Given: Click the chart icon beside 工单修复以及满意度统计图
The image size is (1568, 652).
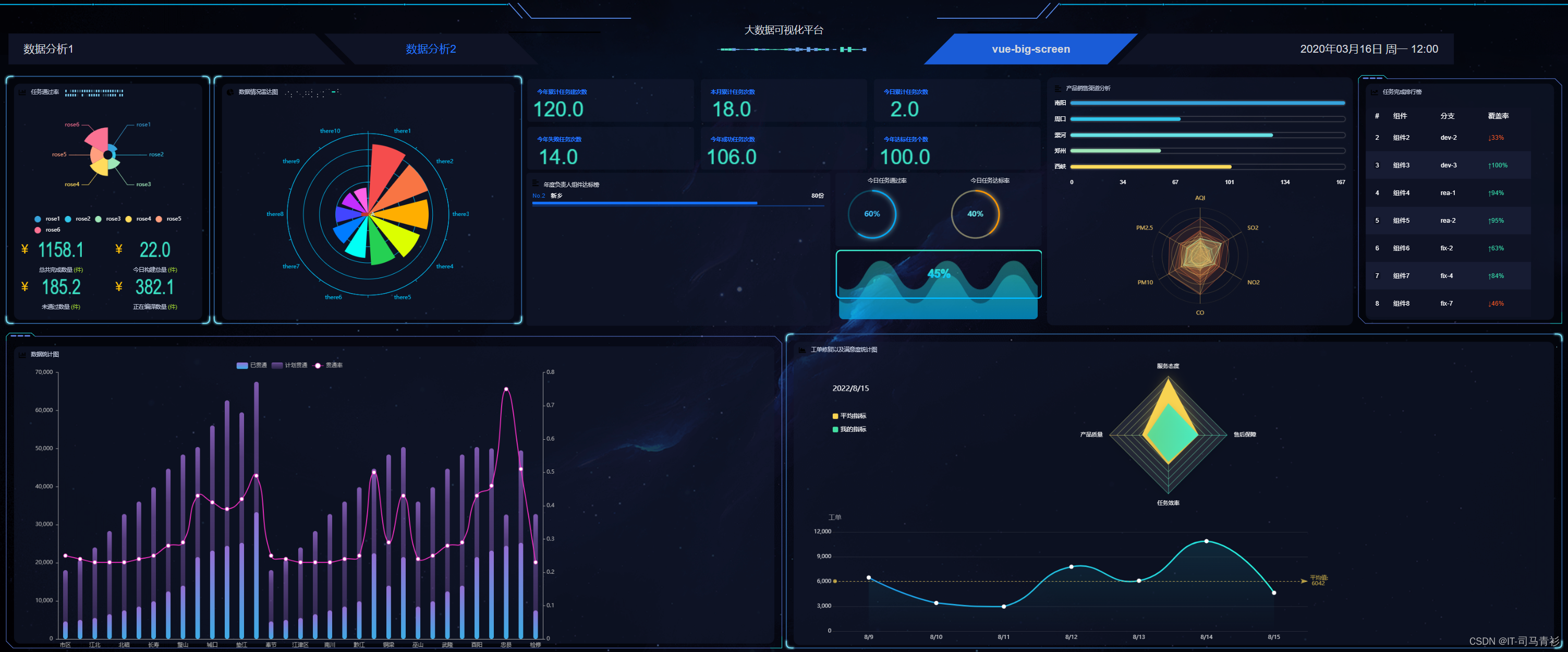Looking at the screenshot, I should tap(803, 349).
